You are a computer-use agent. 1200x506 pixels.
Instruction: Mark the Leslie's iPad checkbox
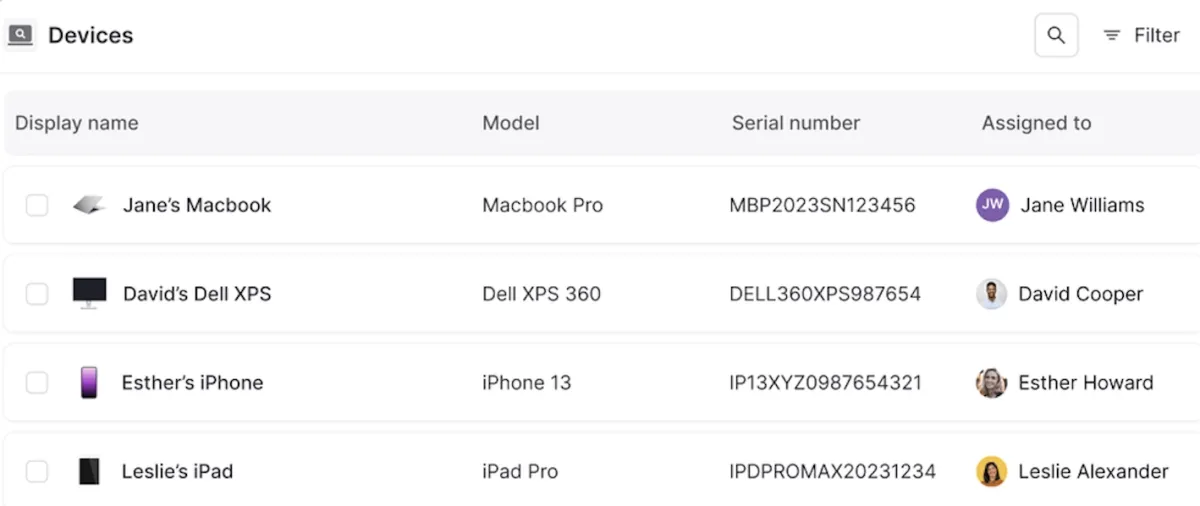click(37, 471)
